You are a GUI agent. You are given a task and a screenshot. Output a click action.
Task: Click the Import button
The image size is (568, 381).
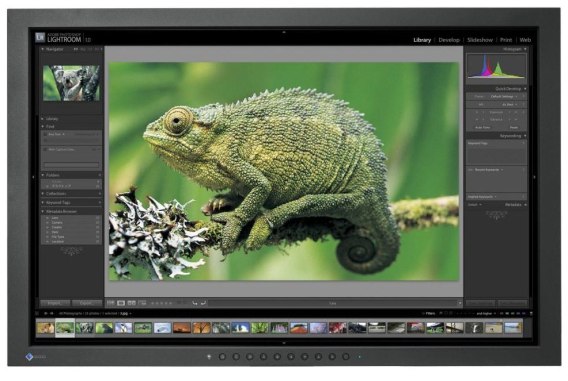(x=55, y=303)
